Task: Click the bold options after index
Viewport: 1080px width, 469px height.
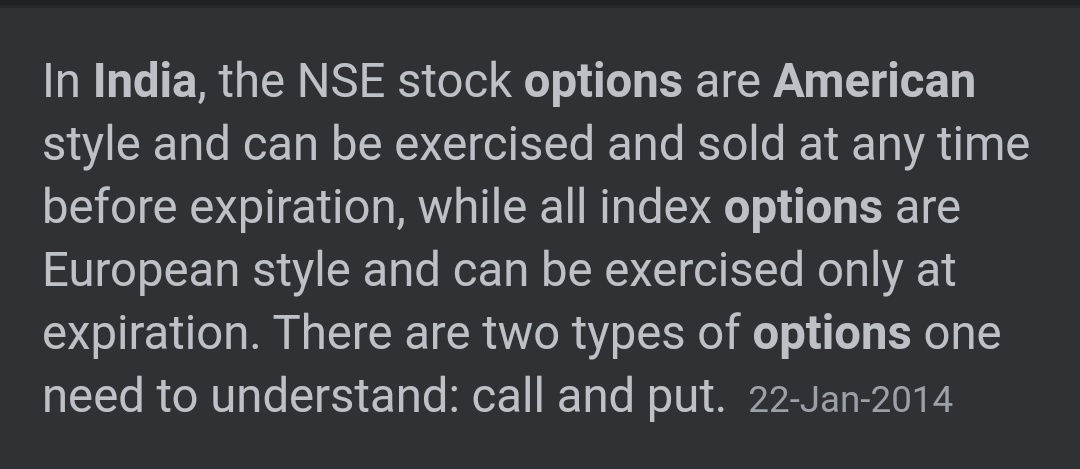Action: pyautogui.click(x=803, y=209)
